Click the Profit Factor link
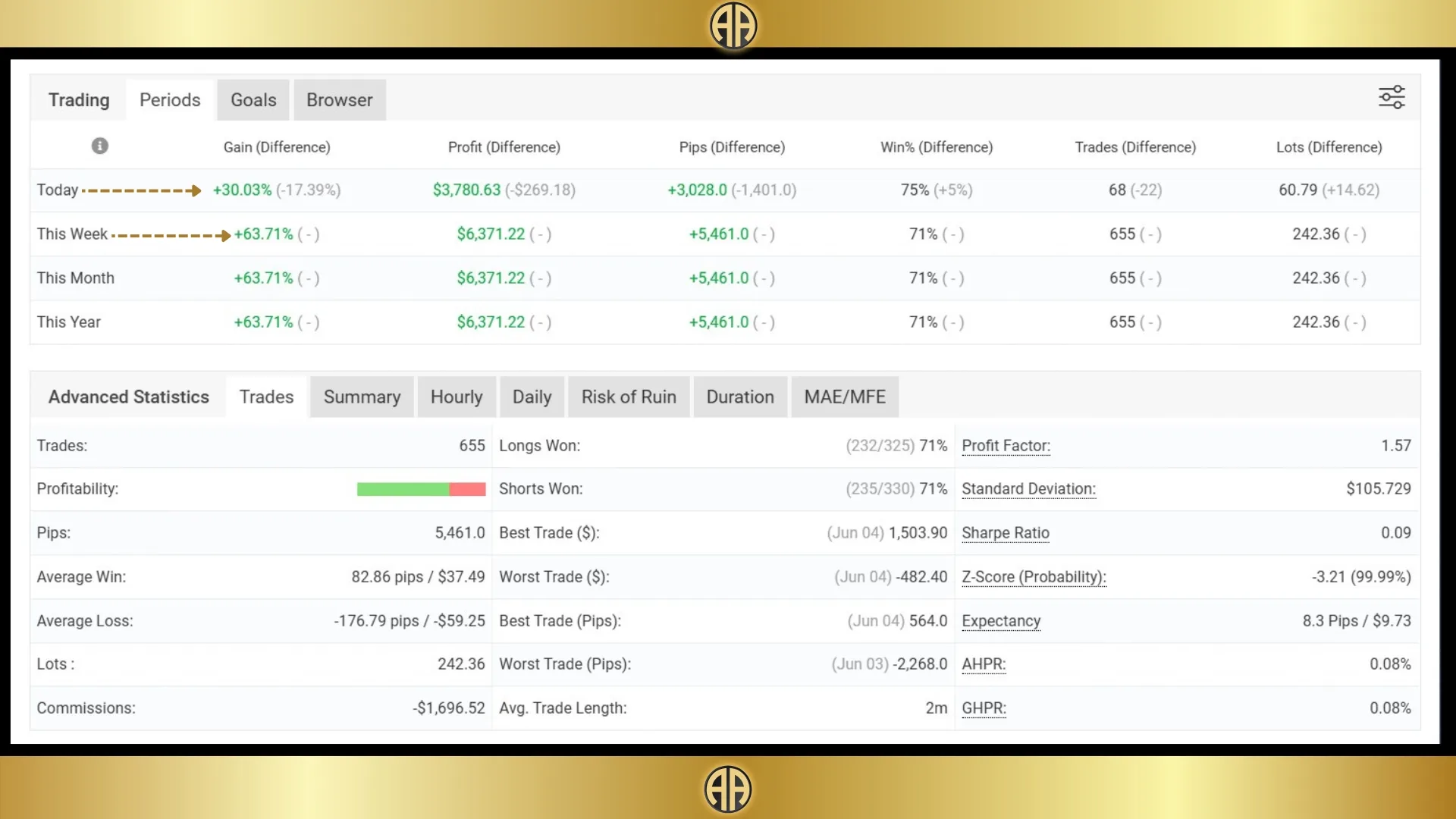This screenshot has height=819, width=1456. pos(1006,446)
